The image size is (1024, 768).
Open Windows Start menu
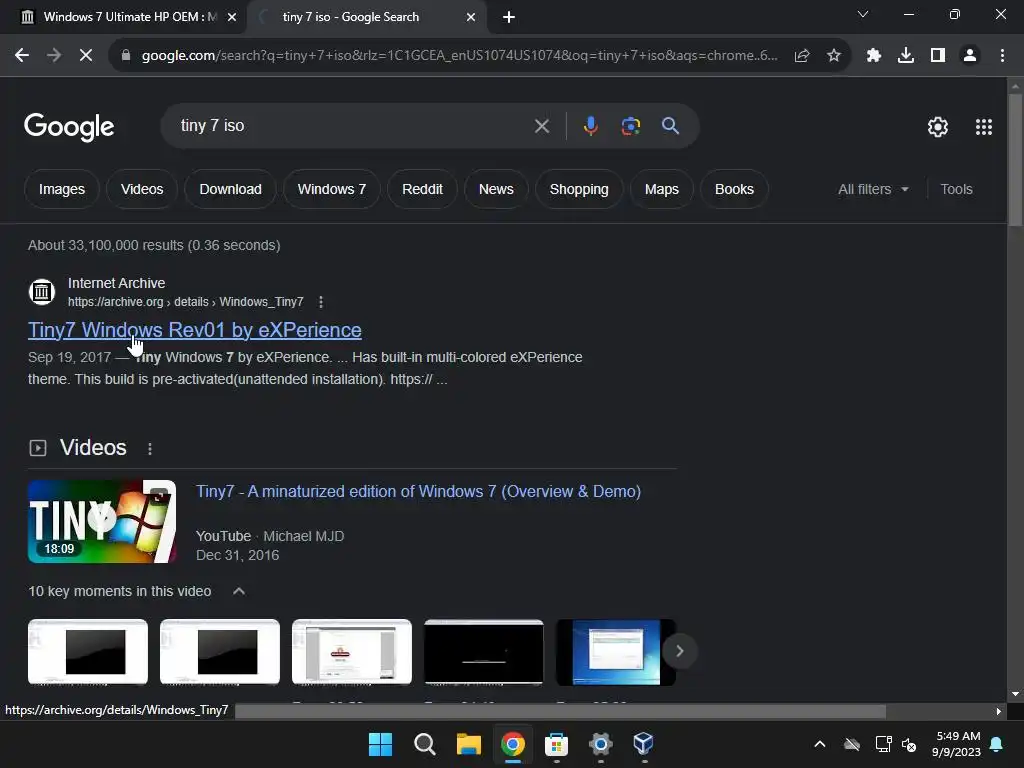tap(380, 744)
